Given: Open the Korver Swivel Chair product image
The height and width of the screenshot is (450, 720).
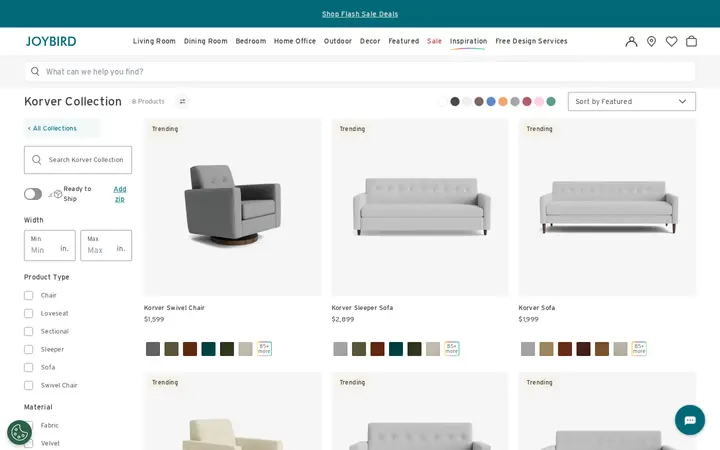Looking at the screenshot, I should pyautogui.click(x=232, y=207).
